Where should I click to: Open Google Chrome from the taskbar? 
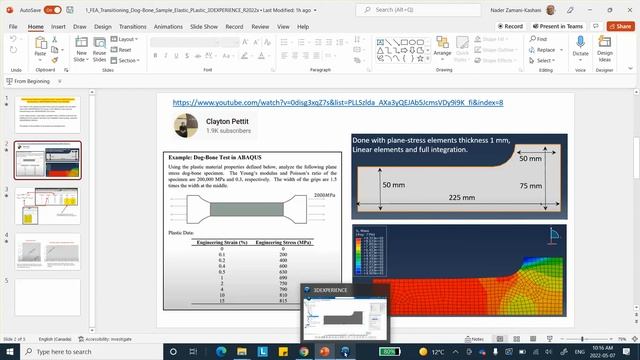(304, 351)
